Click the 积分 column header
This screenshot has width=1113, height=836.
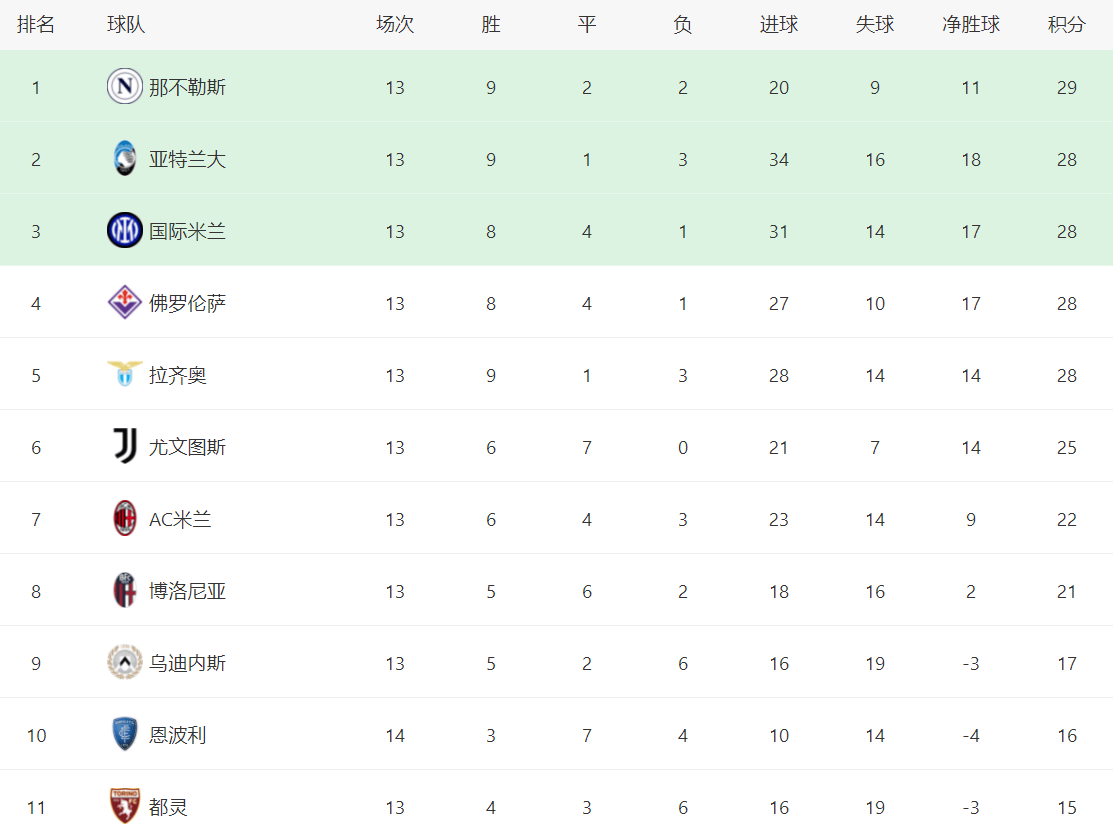pos(1066,25)
